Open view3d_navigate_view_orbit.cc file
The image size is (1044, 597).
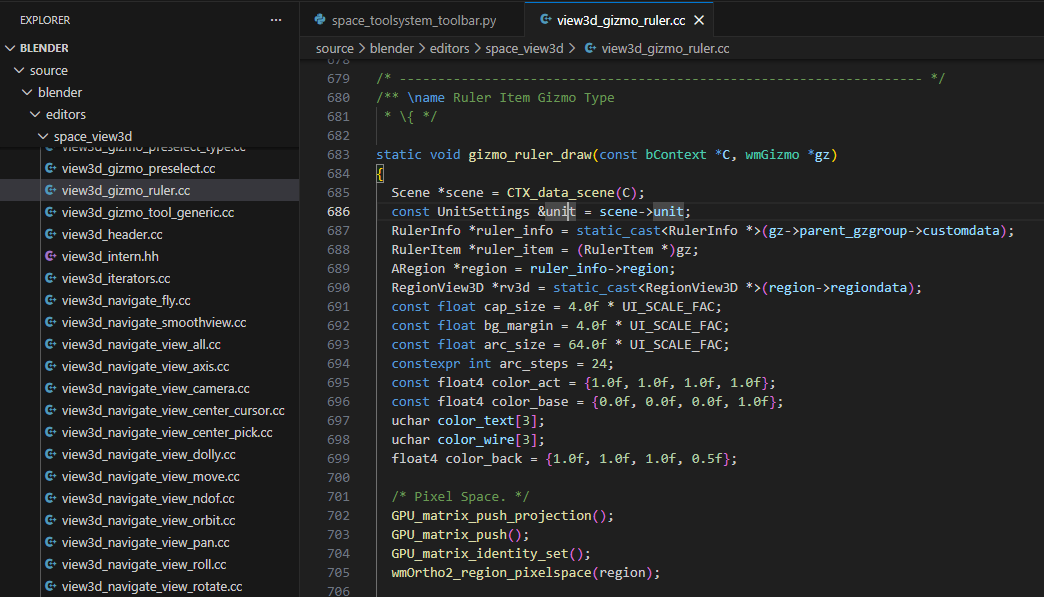149,520
